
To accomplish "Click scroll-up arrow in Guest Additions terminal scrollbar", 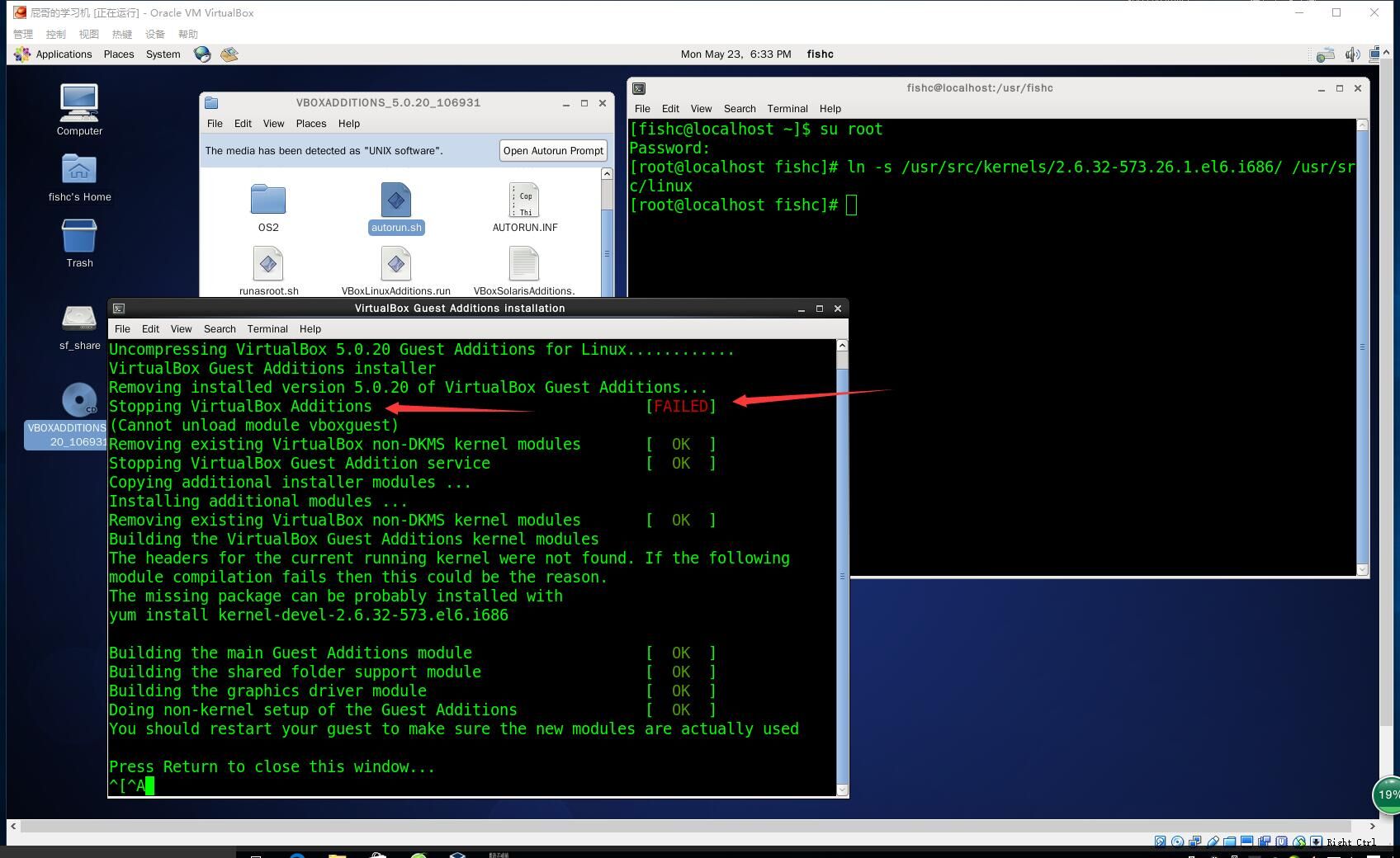I will (842, 345).
